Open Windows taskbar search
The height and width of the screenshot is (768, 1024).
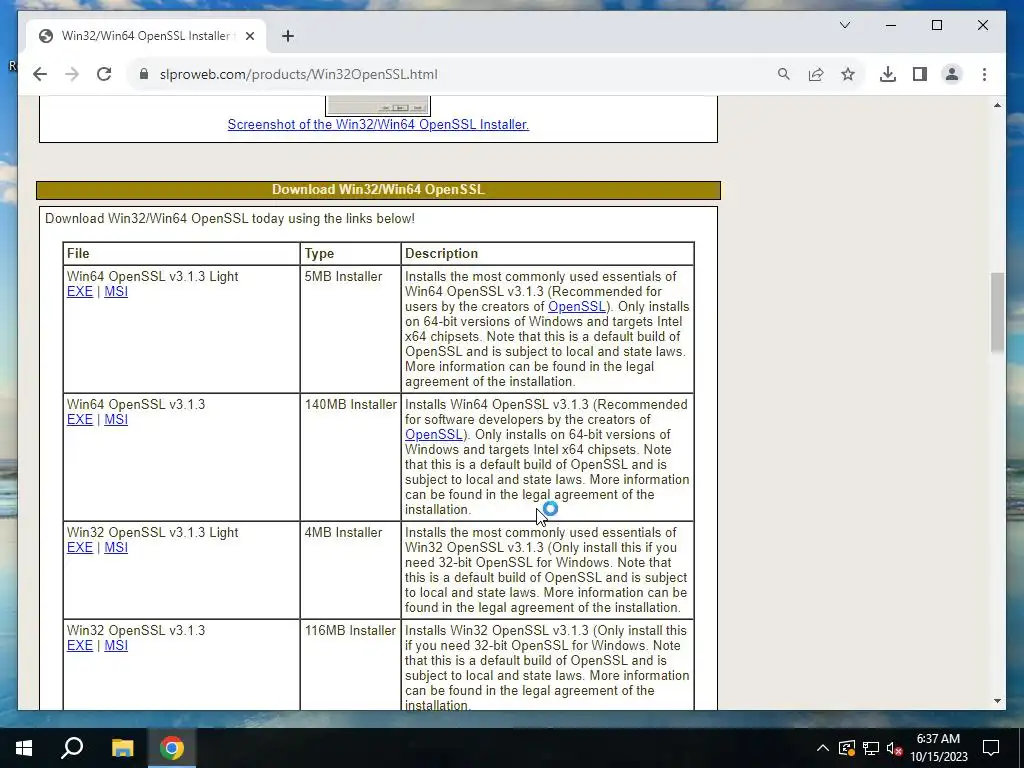(x=72, y=748)
